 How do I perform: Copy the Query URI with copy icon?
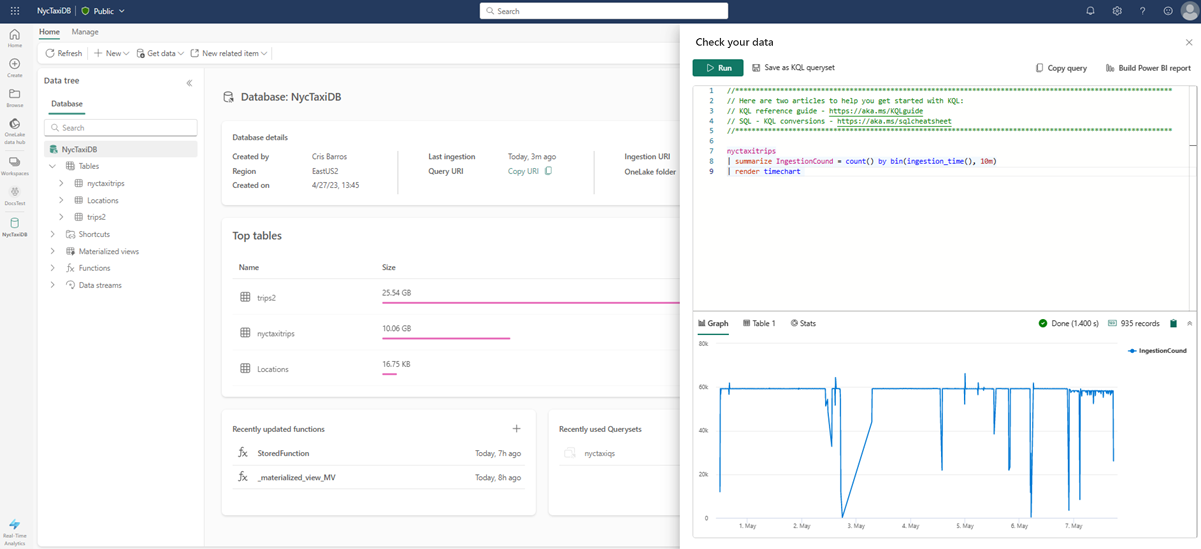[548, 171]
